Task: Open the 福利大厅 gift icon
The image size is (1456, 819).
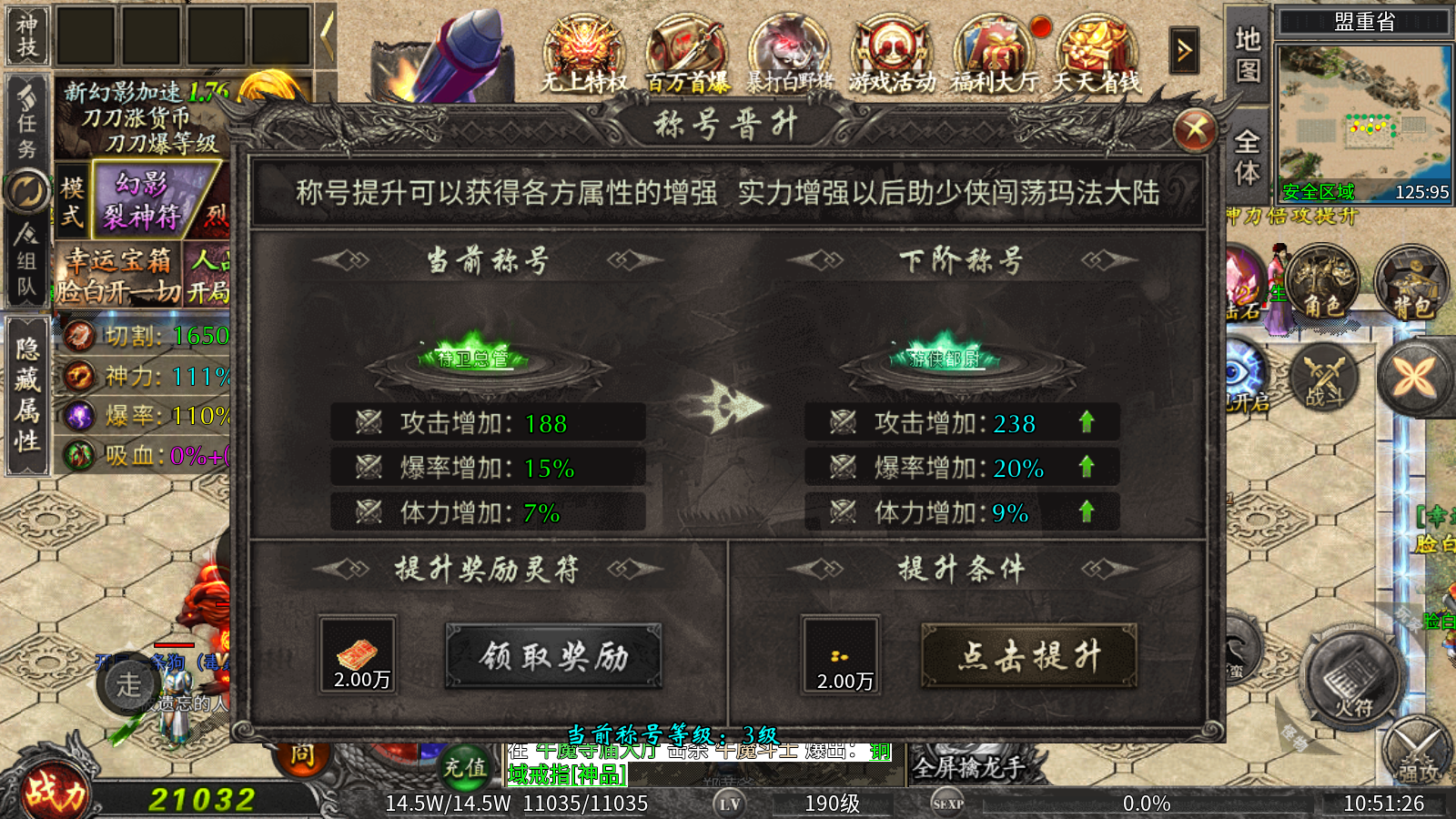Action: coord(996,55)
